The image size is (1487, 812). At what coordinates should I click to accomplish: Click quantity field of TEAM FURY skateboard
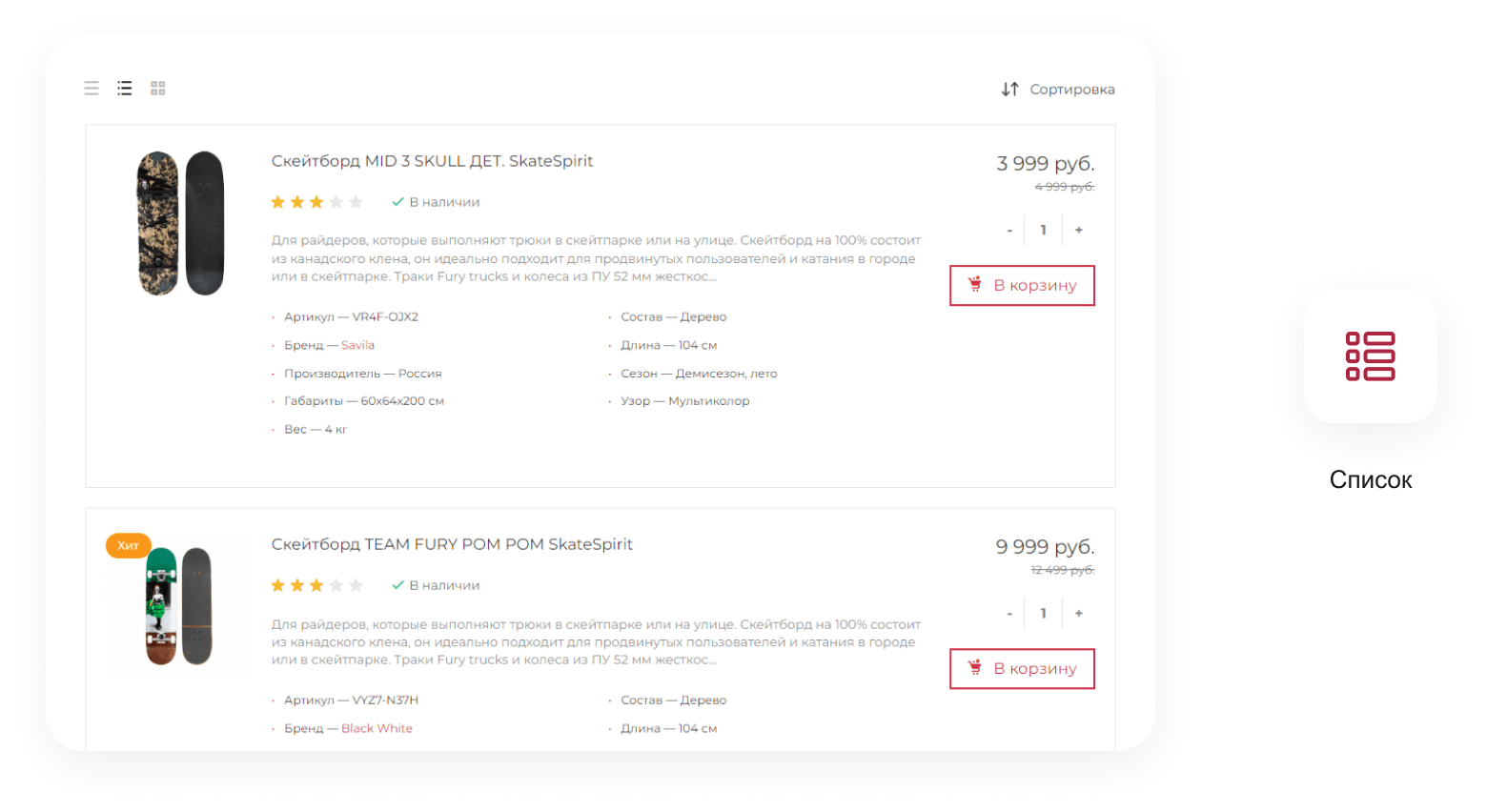click(x=1044, y=614)
